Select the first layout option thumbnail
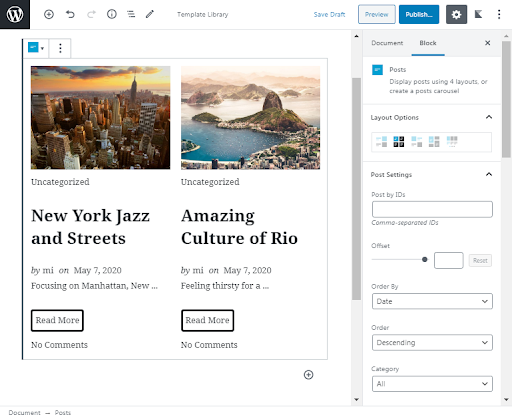This screenshot has width=512, height=419. point(382,142)
